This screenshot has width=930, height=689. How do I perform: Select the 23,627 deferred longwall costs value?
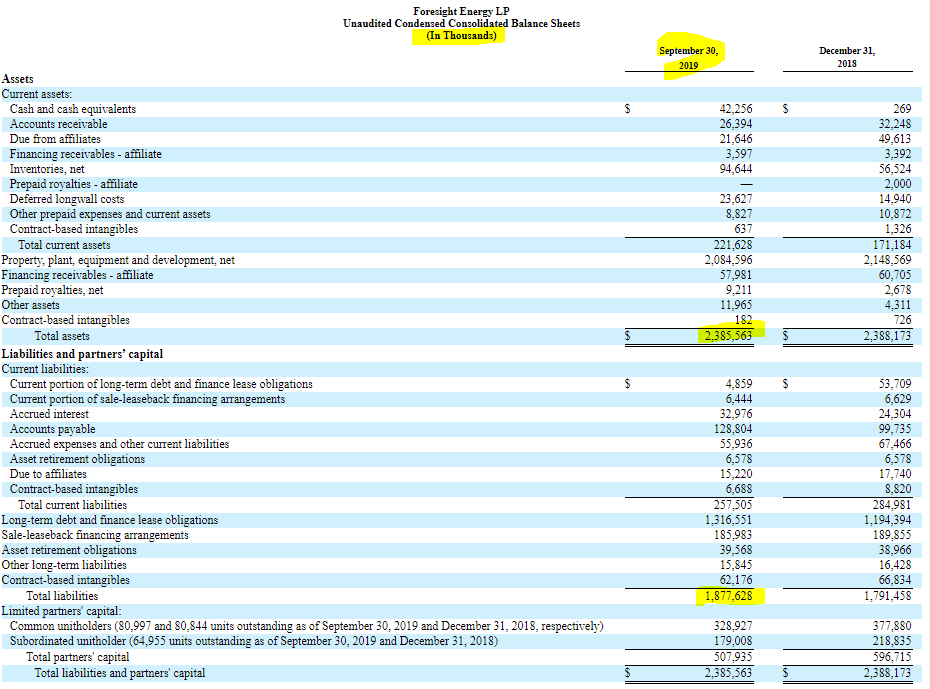point(735,199)
